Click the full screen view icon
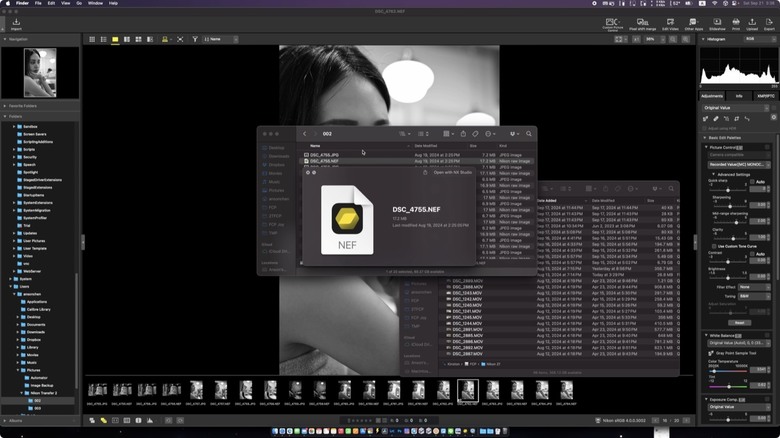Image resolution: width=780 pixels, height=438 pixels. coord(180,39)
